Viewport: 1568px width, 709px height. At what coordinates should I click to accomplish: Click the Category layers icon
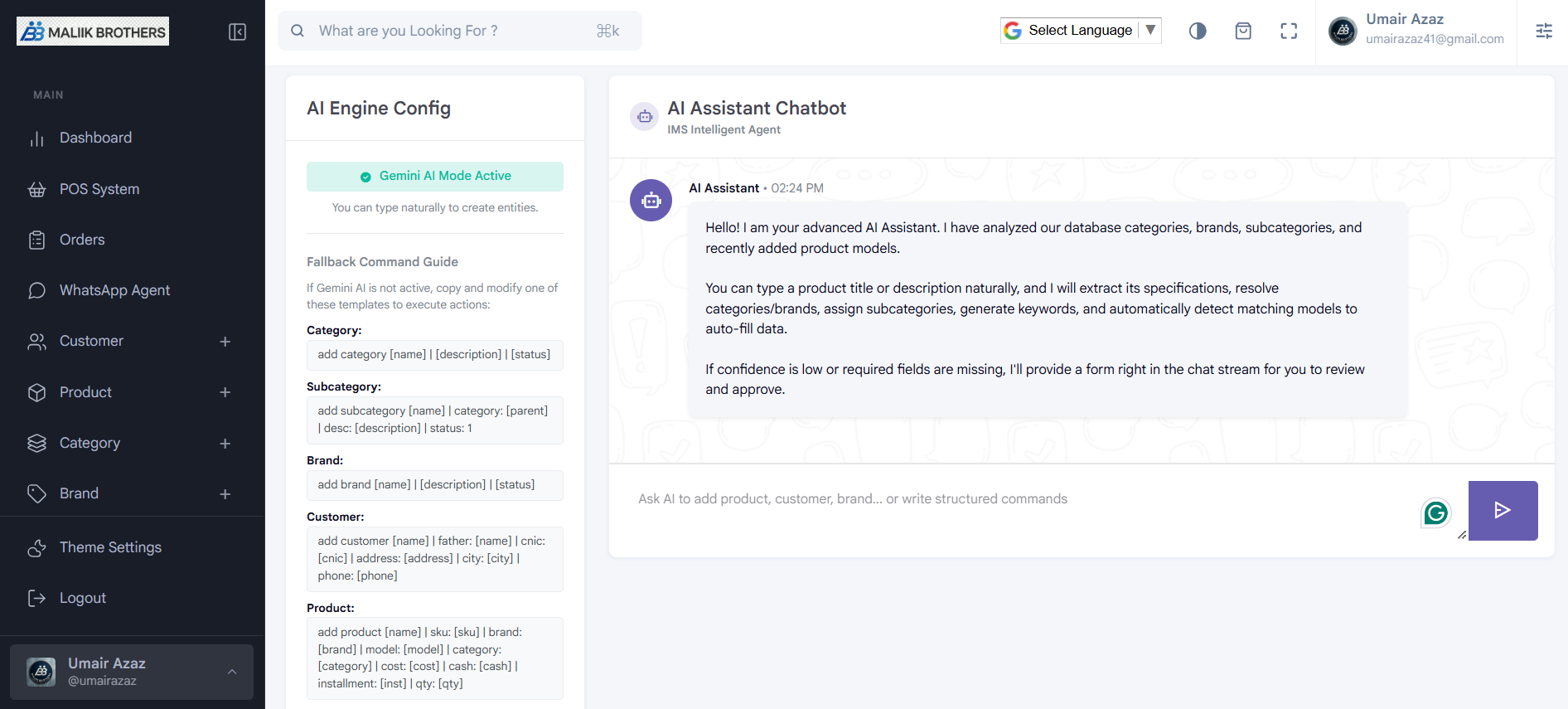(x=36, y=443)
